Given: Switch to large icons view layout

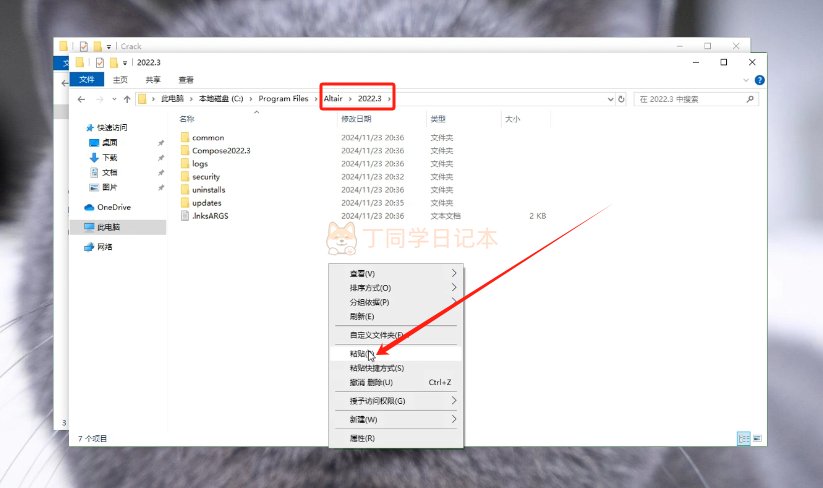Looking at the screenshot, I should 757,438.
